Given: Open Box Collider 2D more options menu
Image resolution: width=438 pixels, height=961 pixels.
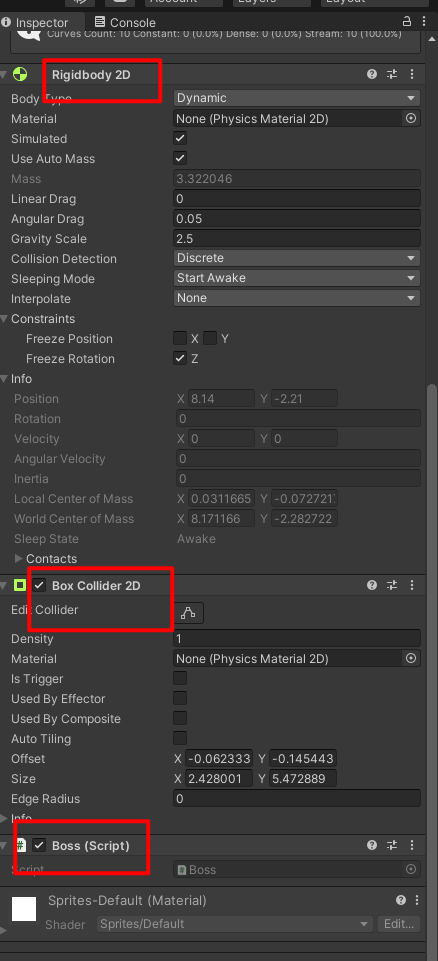Looking at the screenshot, I should click(412, 585).
